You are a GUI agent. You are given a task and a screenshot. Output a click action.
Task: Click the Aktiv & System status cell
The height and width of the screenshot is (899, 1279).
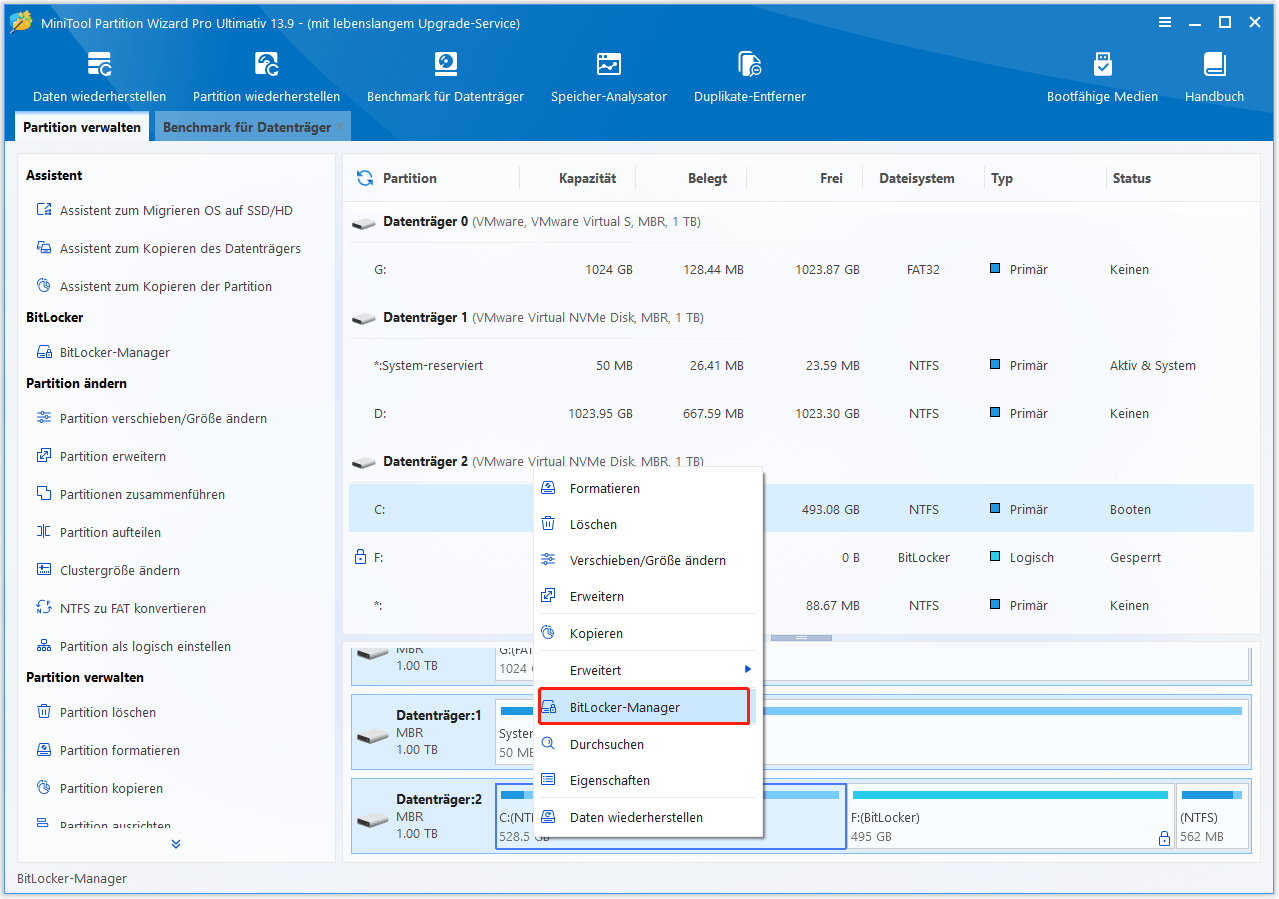(1152, 366)
